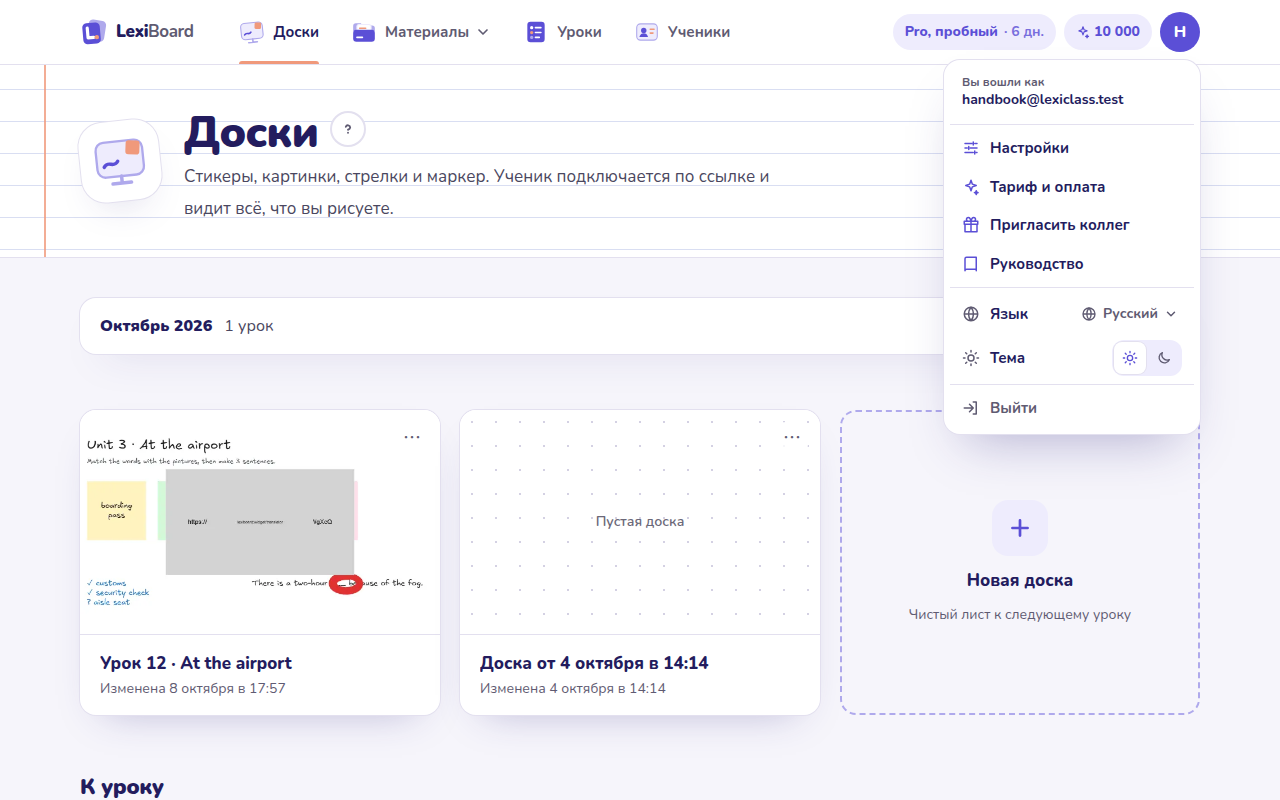The image size is (1280, 800).
Task: Choose Пригласить коллег from the menu
Action: pyautogui.click(x=1071, y=225)
